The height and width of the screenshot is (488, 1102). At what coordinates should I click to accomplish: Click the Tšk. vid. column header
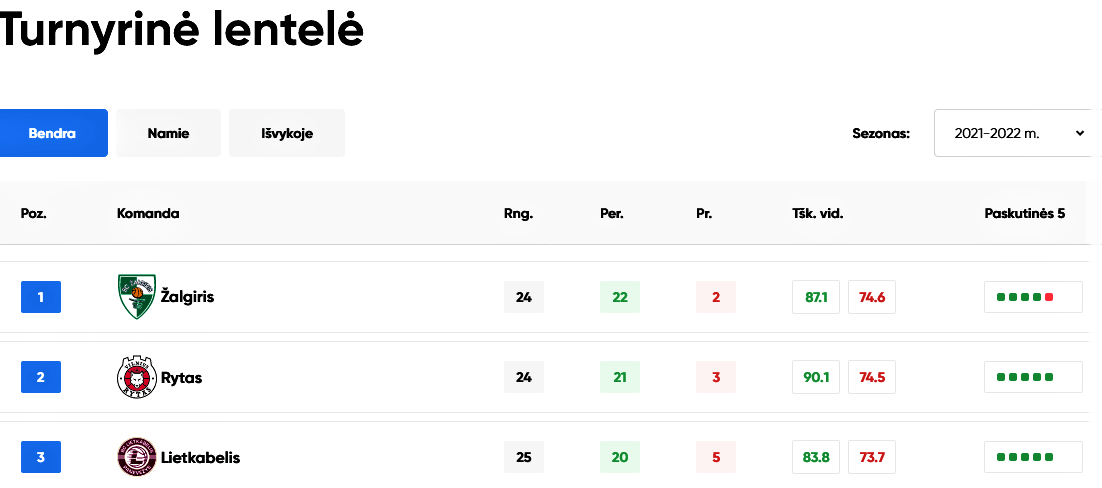click(817, 214)
